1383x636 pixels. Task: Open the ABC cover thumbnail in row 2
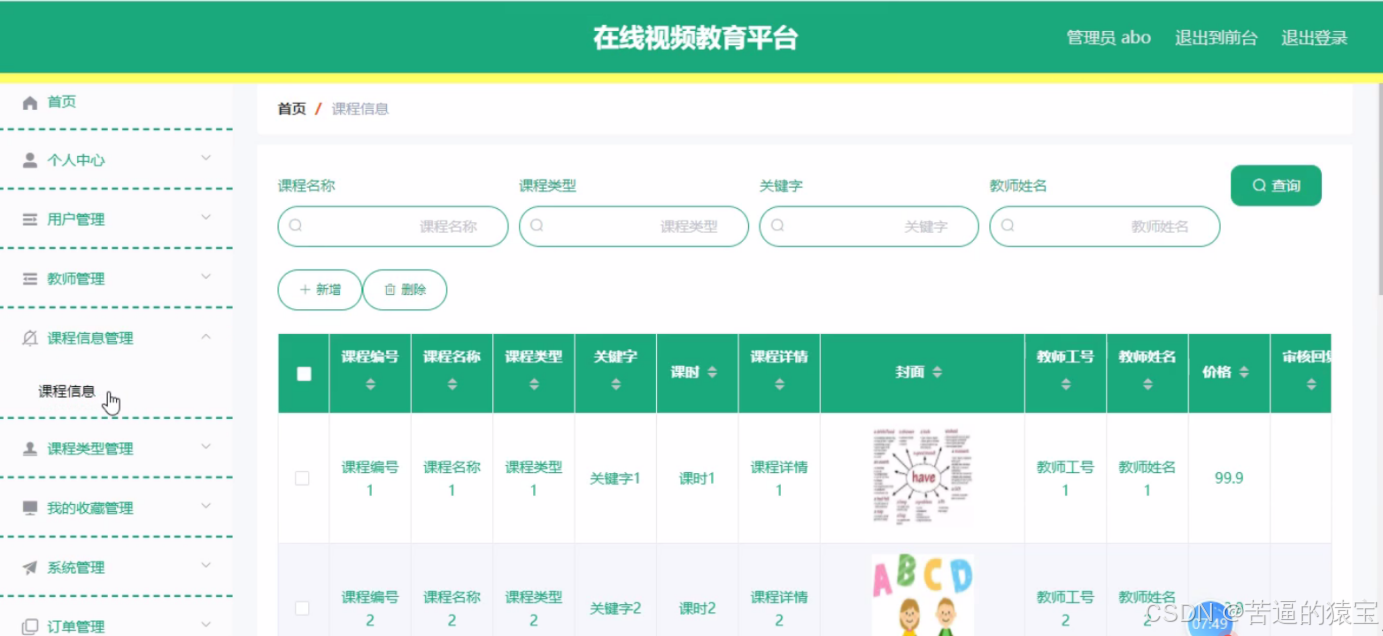tap(922, 596)
